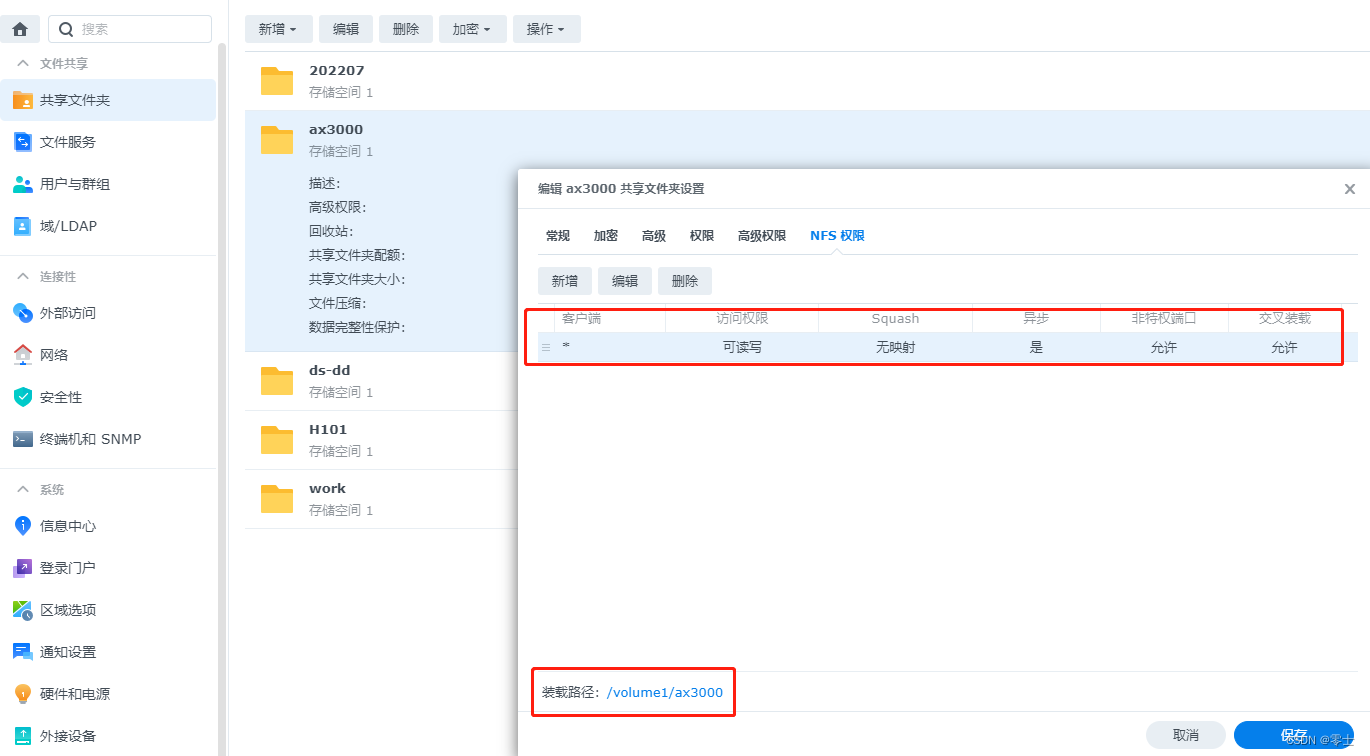Collapse the File Sharing (文件共享) section
1370x756 pixels.
[x=23, y=64]
